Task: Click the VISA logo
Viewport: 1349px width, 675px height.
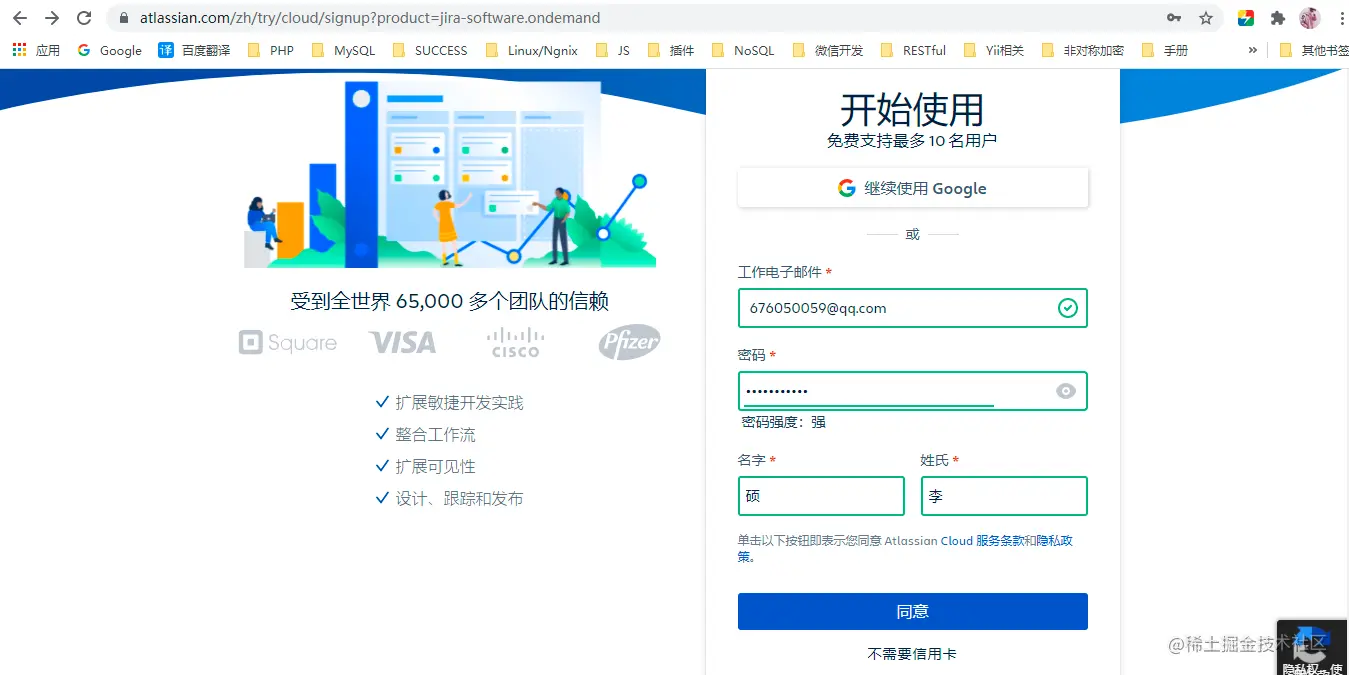Action: (x=402, y=343)
